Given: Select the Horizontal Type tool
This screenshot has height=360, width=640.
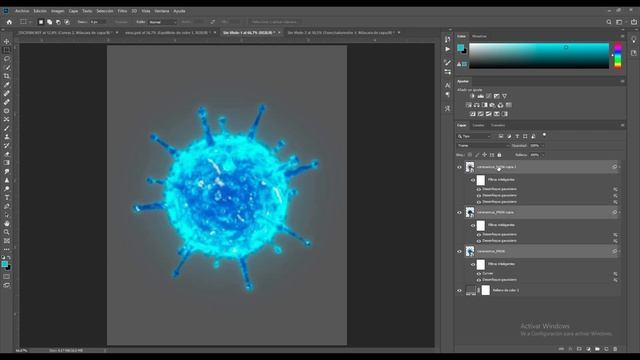Looking at the screenshot, I should point(7,198).
